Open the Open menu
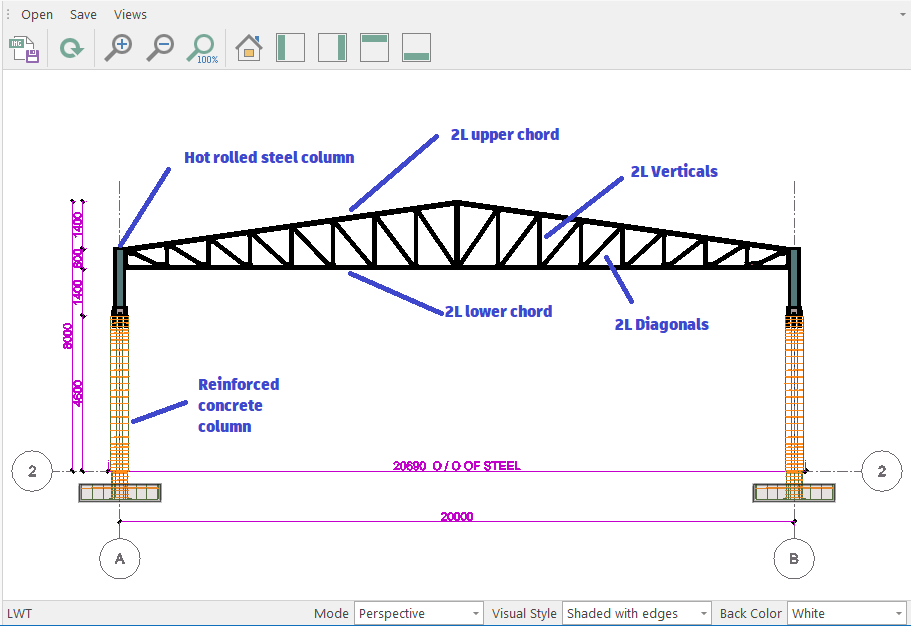The width and height of the screenshot is (912, 627). pos(37,15)
